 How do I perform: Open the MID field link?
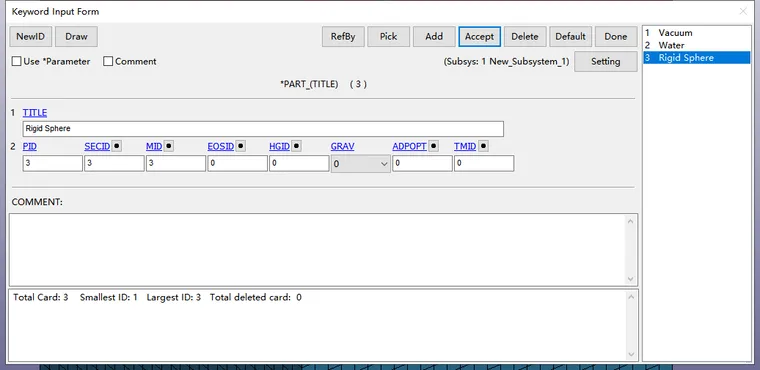tap(154, 146)
